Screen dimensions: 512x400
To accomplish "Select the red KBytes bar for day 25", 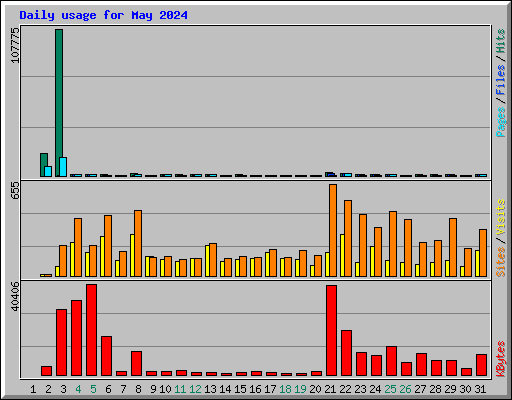I will click(x=392, y=361).
